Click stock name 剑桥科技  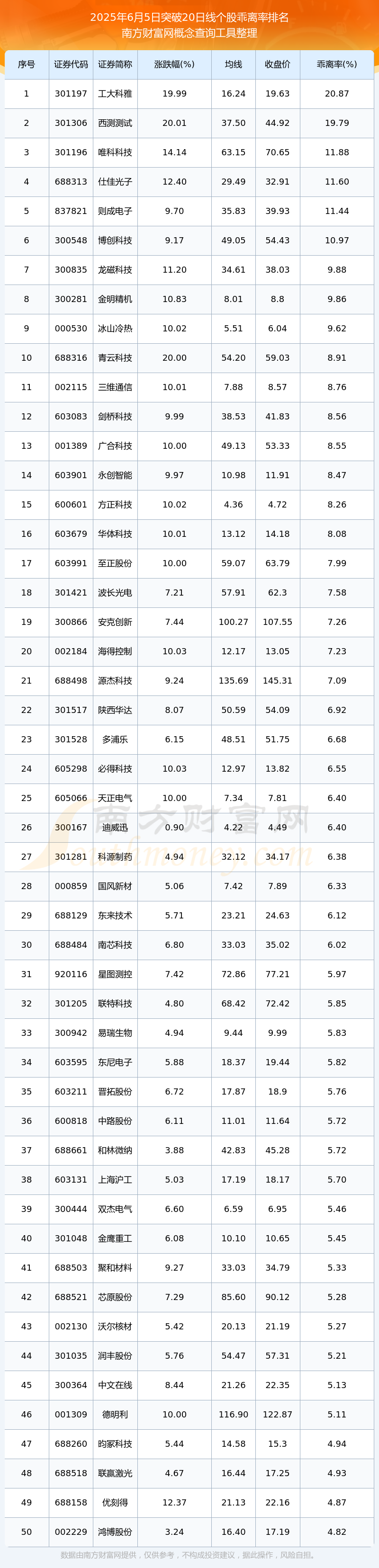coord(115,416)
